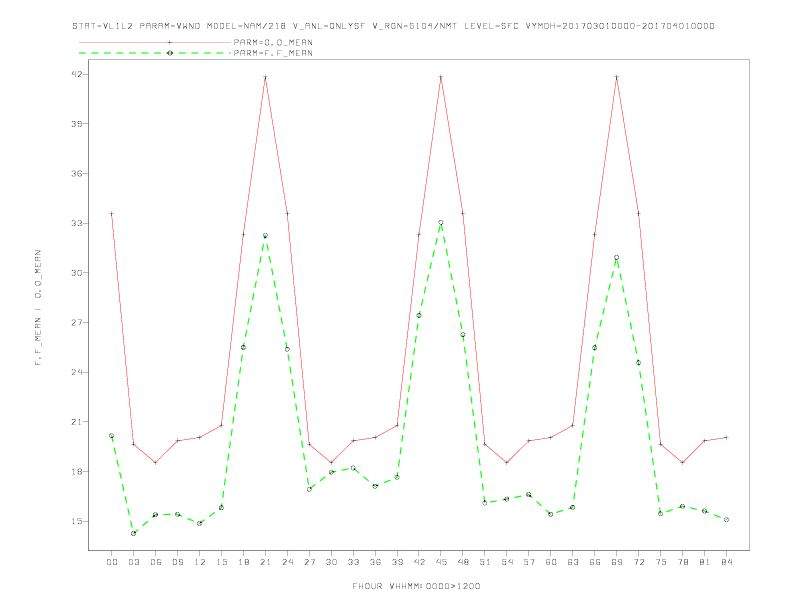Click the PARM=F.F_MEAN legend label
792x612 pixels.
(273, 53)
